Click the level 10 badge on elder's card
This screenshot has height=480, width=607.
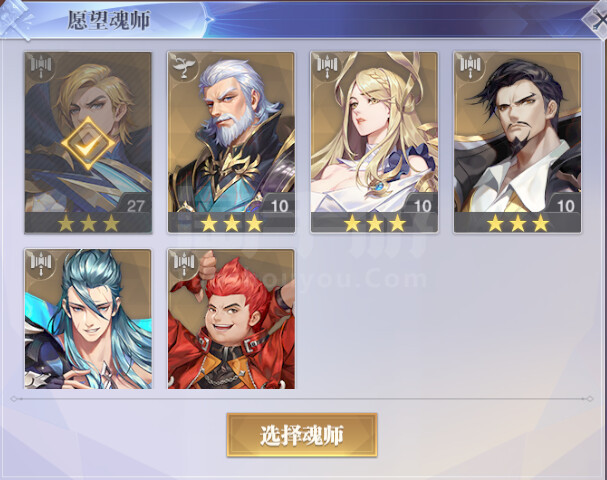pyautogui.click(x=279, y=206)
